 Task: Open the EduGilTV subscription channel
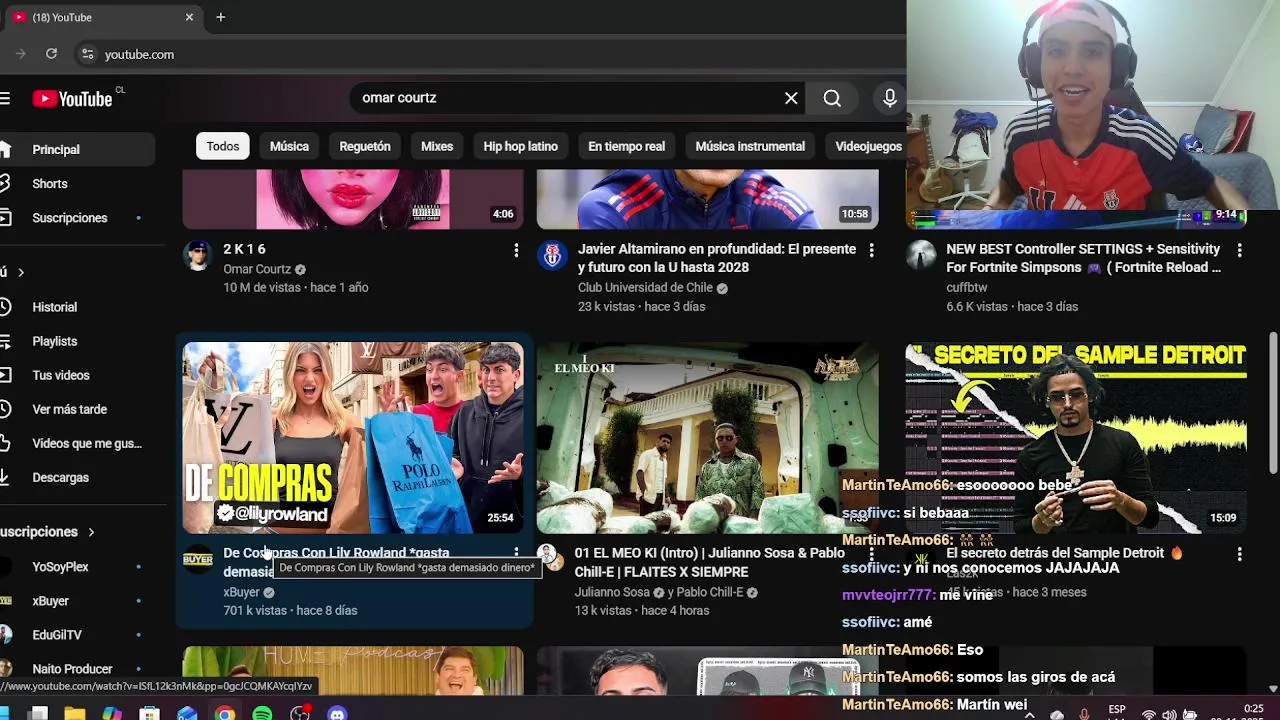(x=77, y=635)
